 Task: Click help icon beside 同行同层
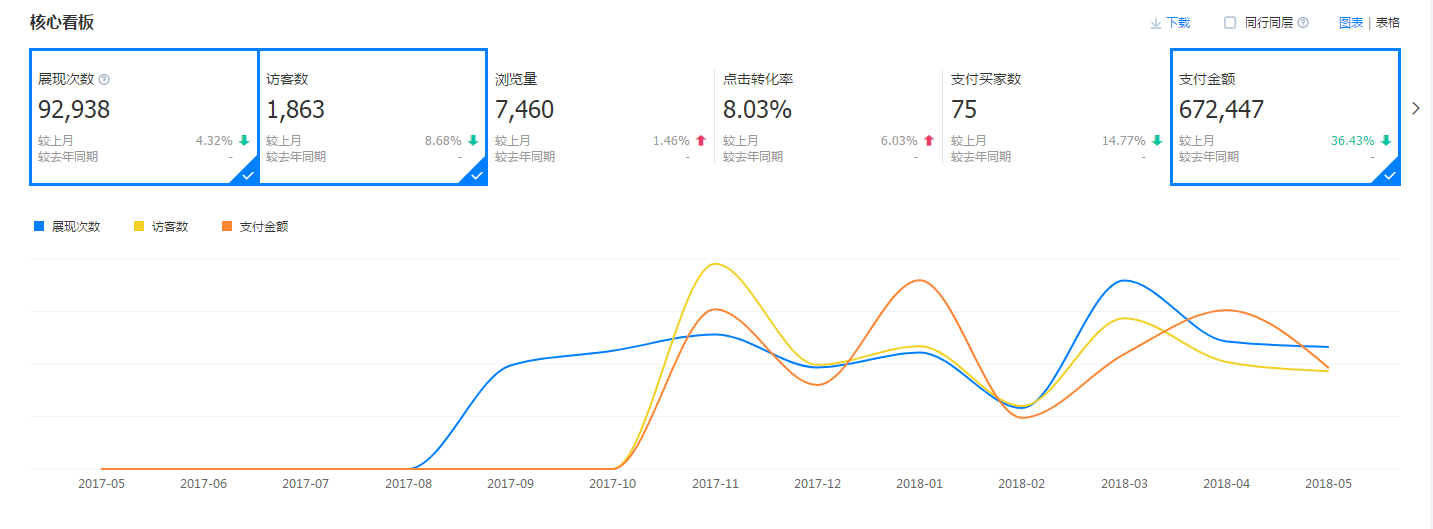1303,23
